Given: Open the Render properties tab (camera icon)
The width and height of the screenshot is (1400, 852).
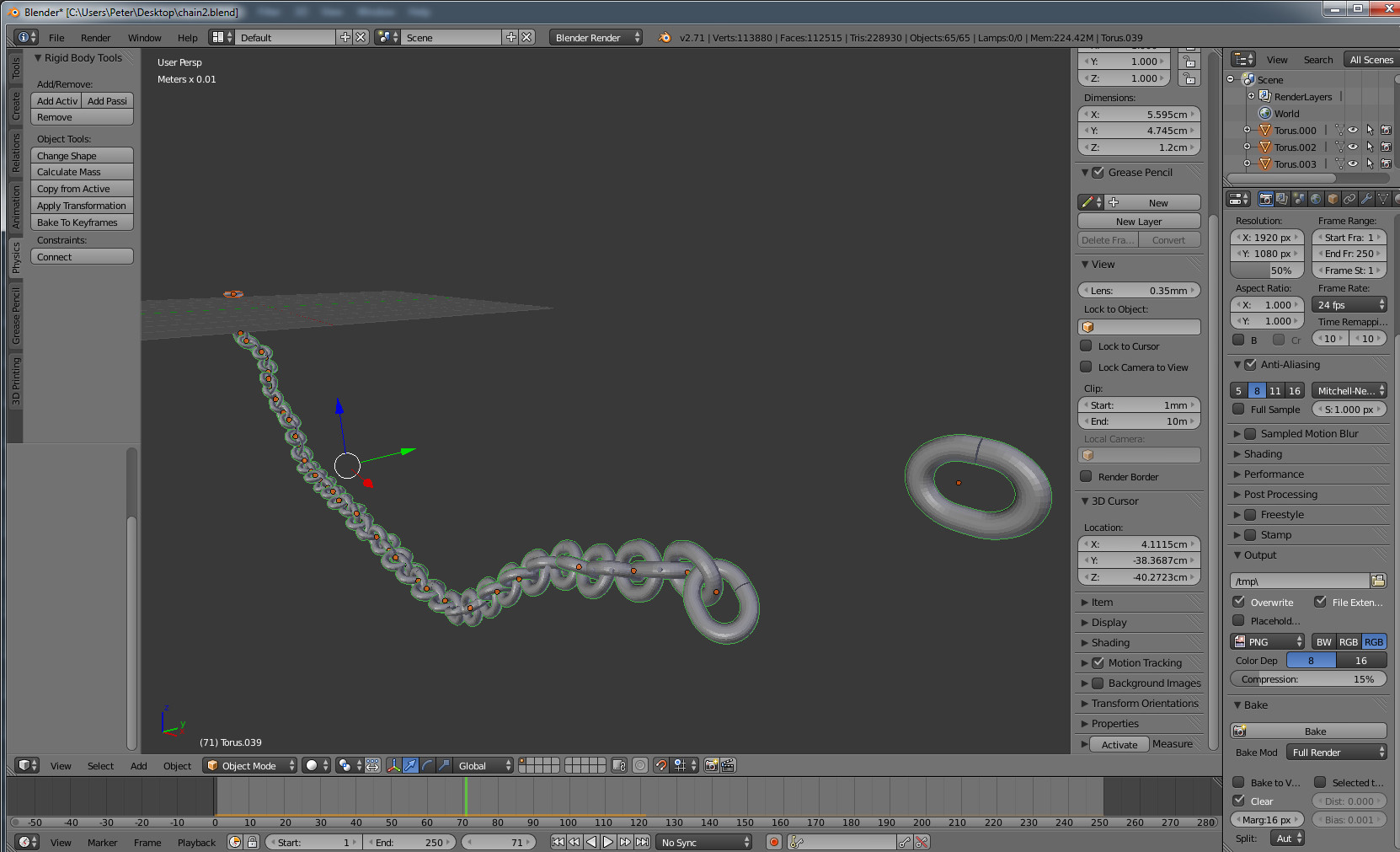Looking at the screenshot, I should pos(1265,199).
